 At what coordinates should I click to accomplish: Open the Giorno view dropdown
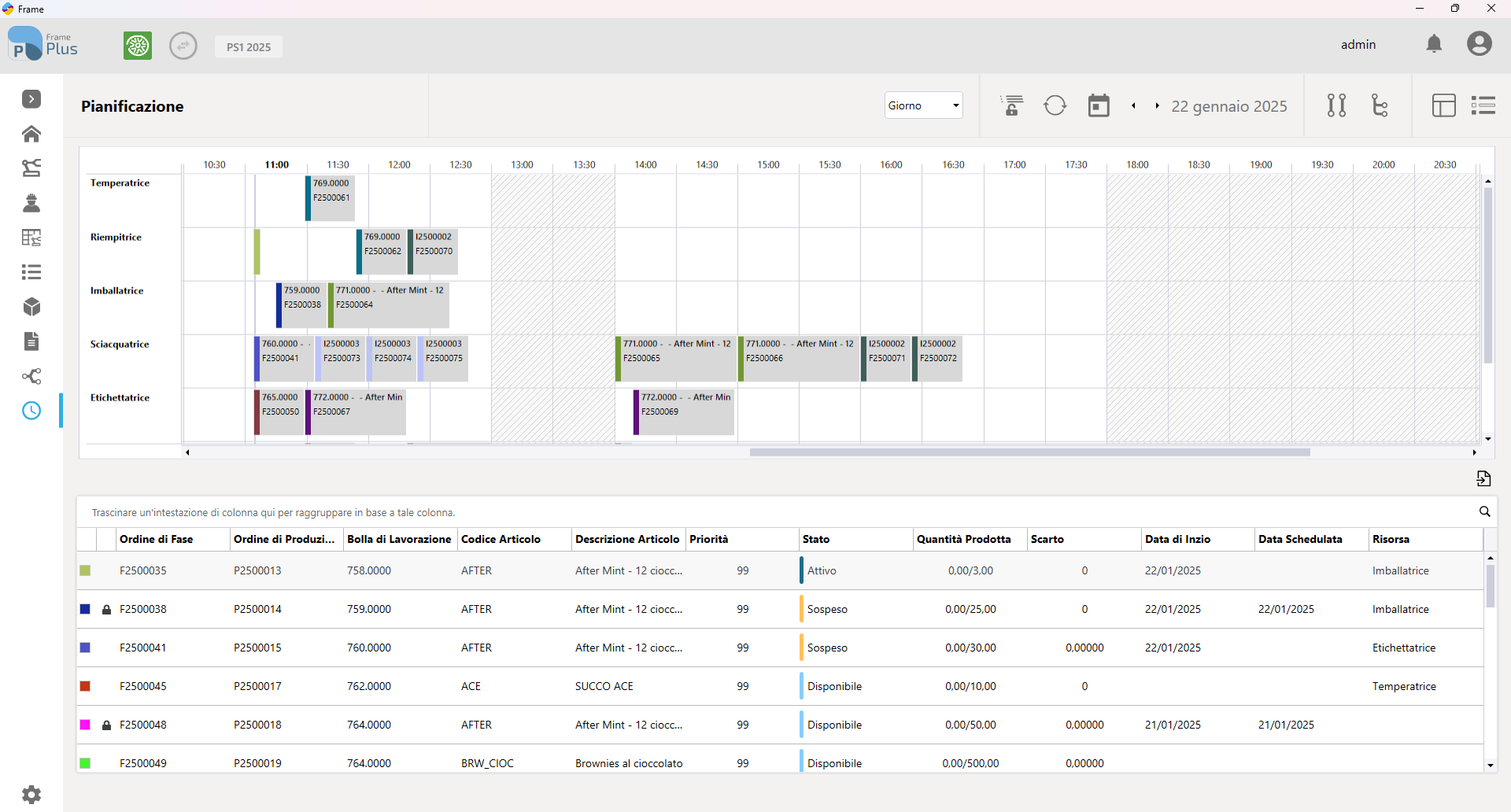923,105
